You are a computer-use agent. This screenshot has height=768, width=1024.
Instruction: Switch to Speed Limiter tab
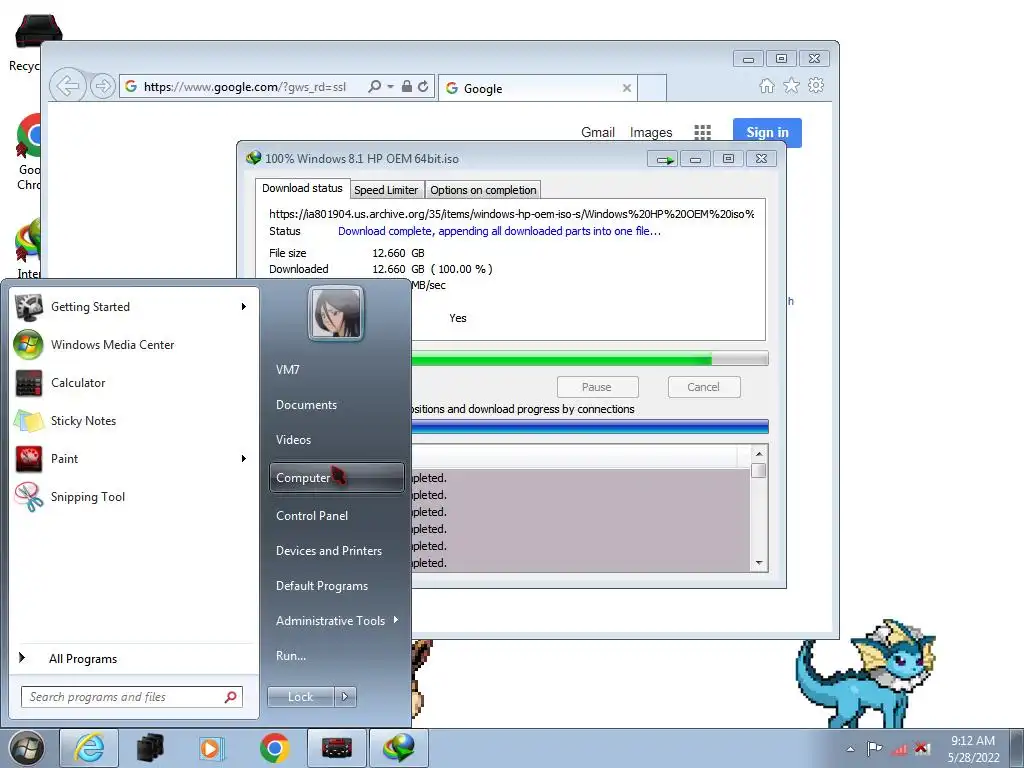point(386,190)
